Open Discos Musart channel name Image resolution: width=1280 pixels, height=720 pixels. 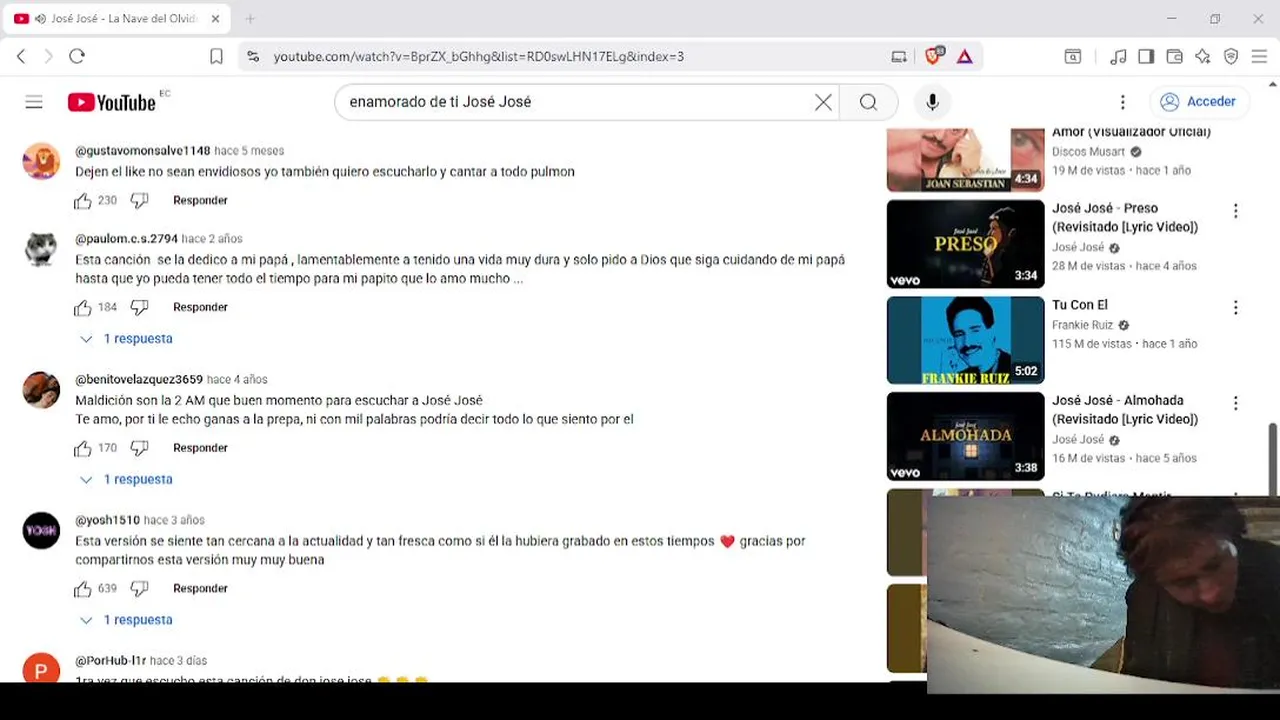[x=1088, y=152]
